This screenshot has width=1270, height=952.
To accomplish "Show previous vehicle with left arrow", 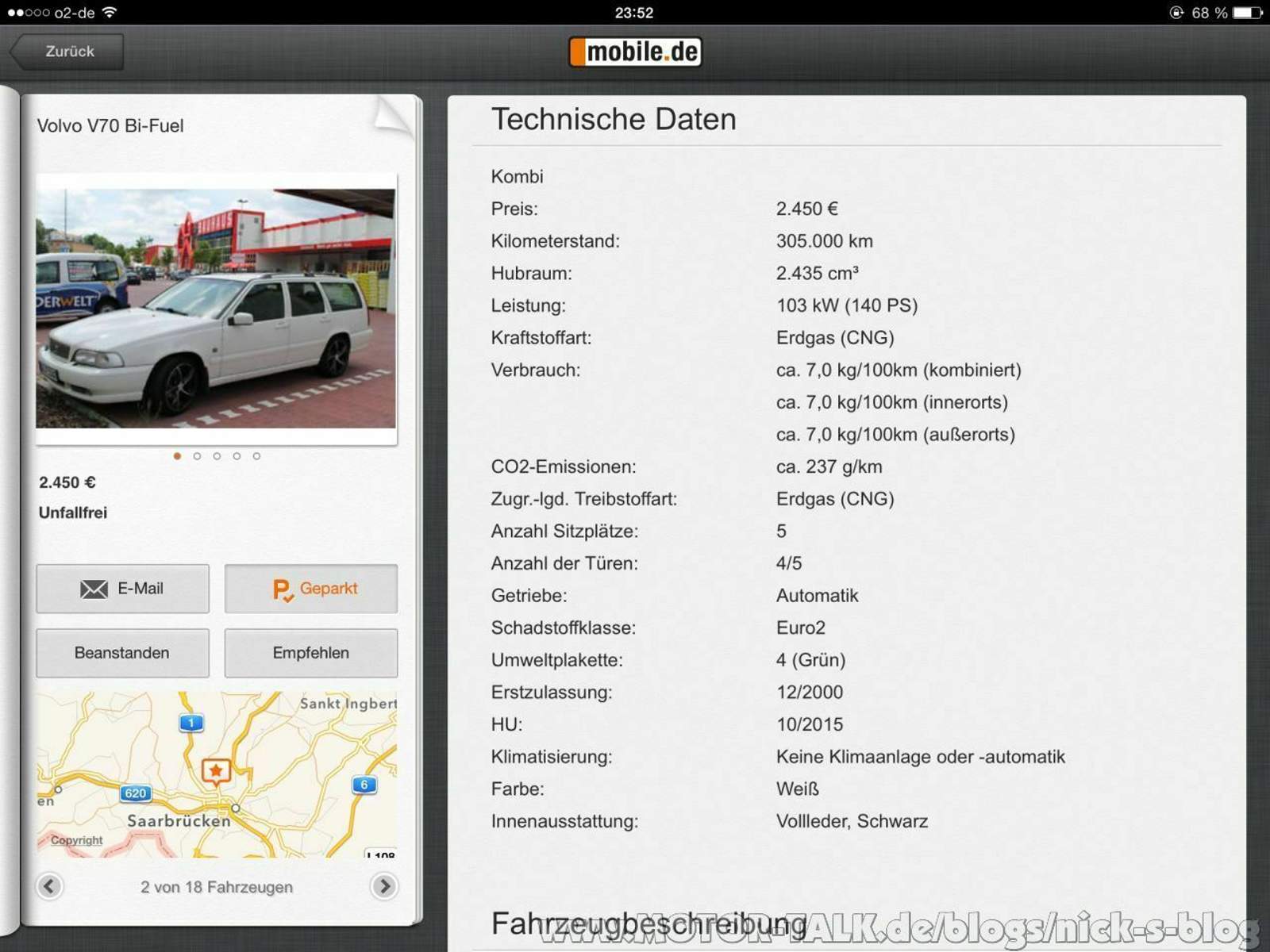I will point(49,886).
